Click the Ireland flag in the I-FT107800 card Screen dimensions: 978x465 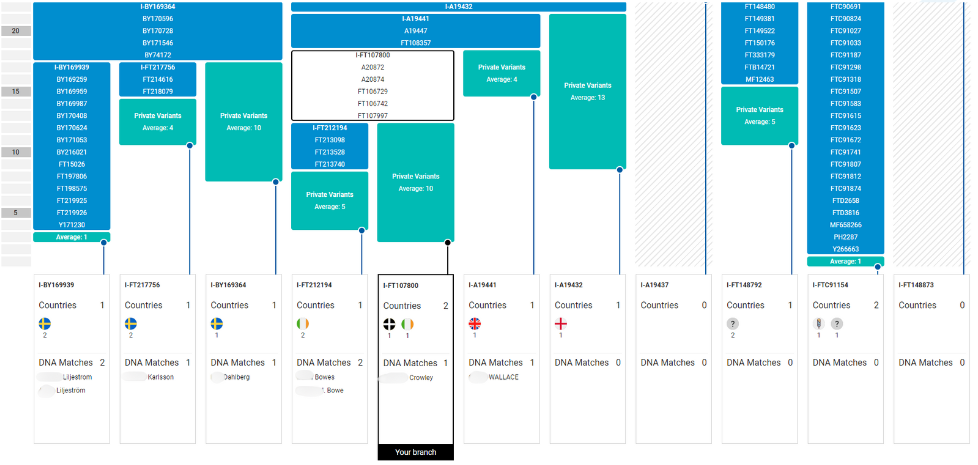(407, 324)
